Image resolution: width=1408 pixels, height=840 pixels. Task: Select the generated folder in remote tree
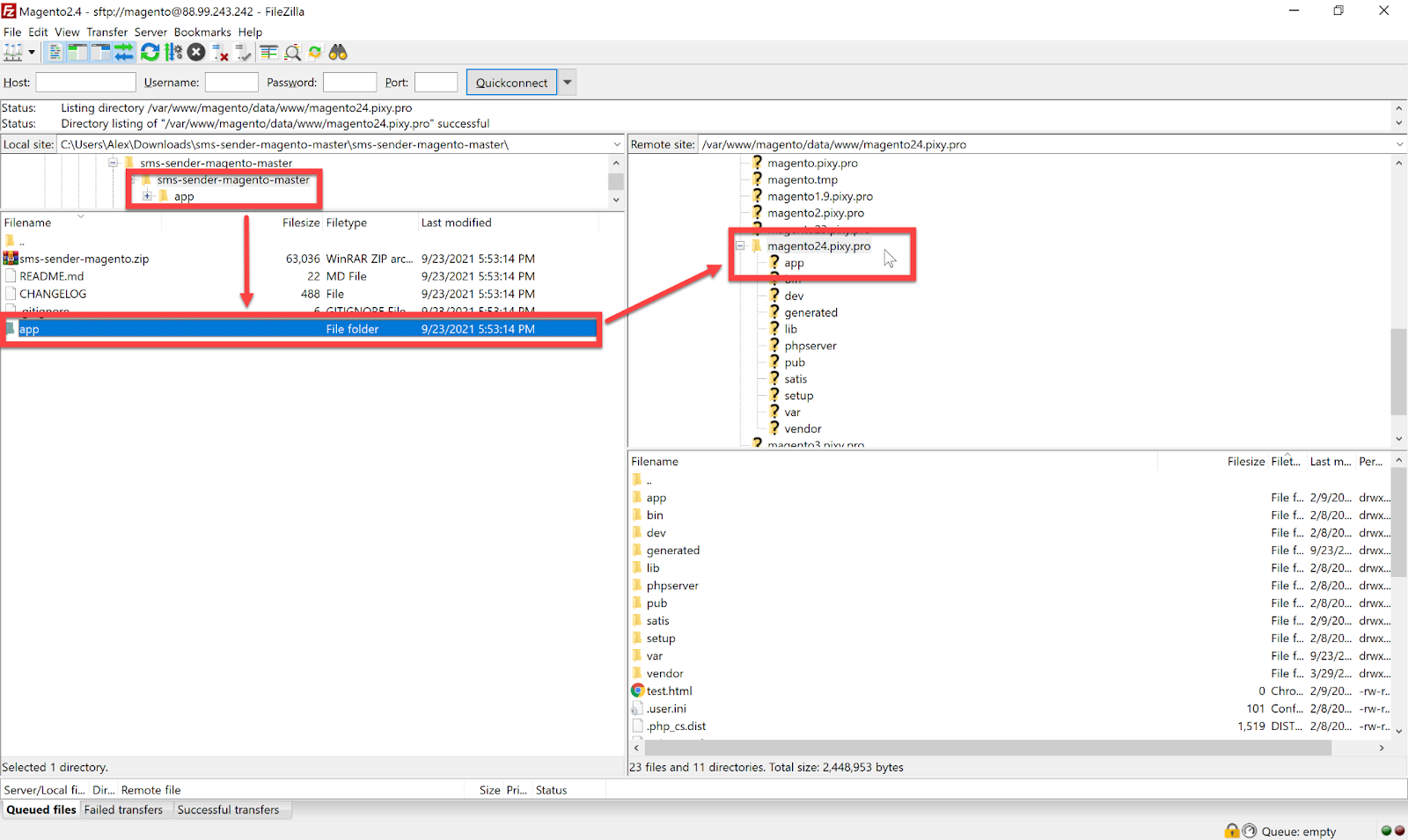pyautogui.click(x=810, y=313)
